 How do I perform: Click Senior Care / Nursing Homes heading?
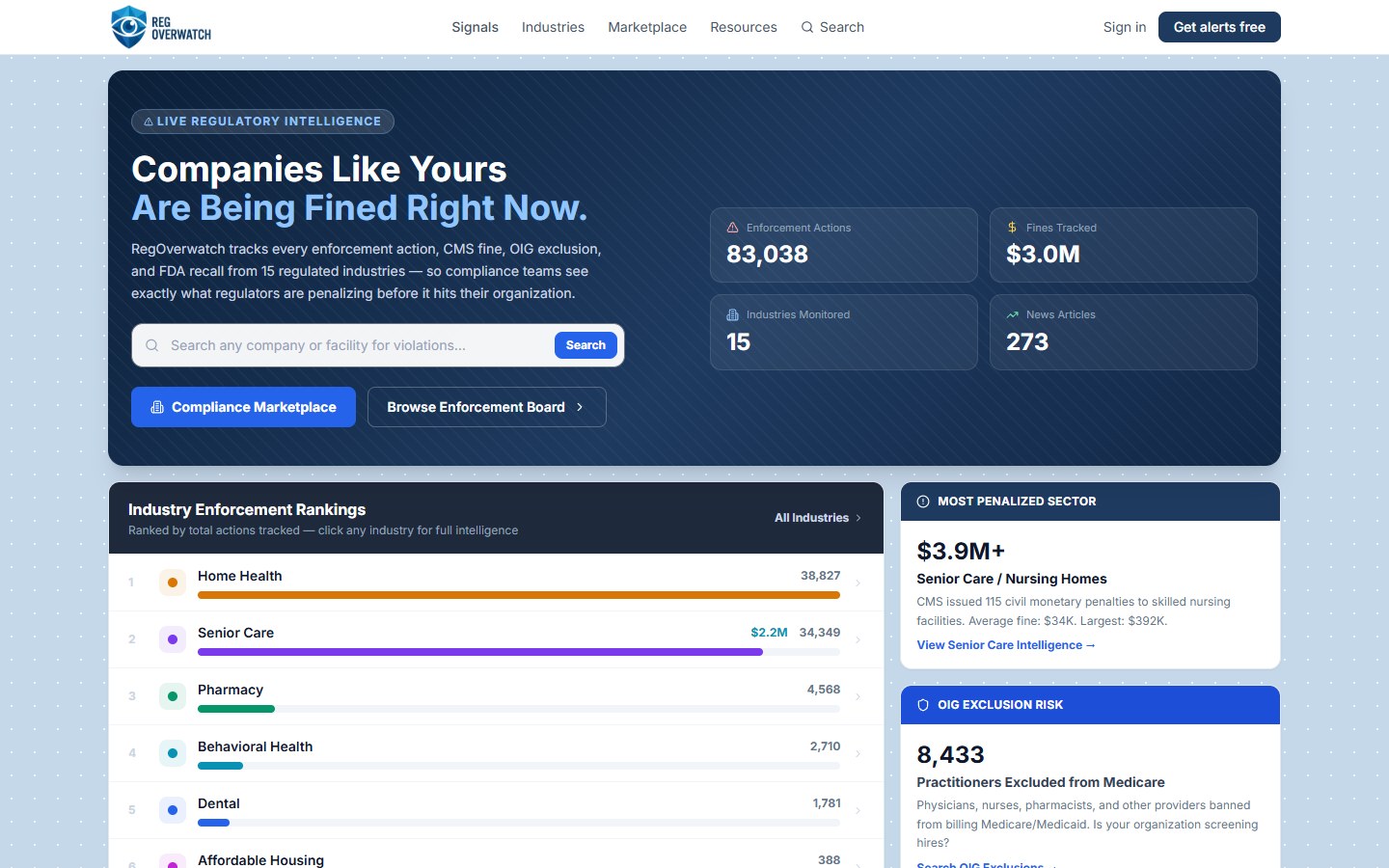pos(1012,579)
